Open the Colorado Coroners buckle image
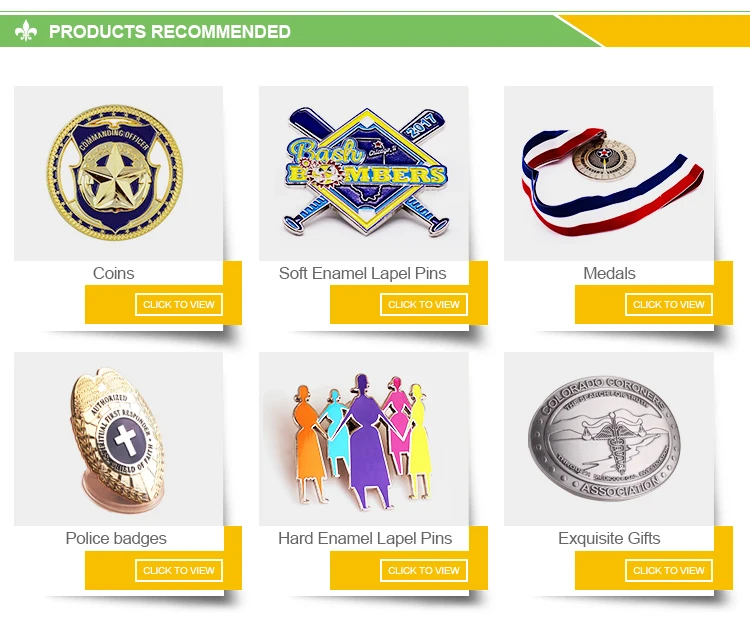This screenshot has height=627, width=750. pos(608,439)
